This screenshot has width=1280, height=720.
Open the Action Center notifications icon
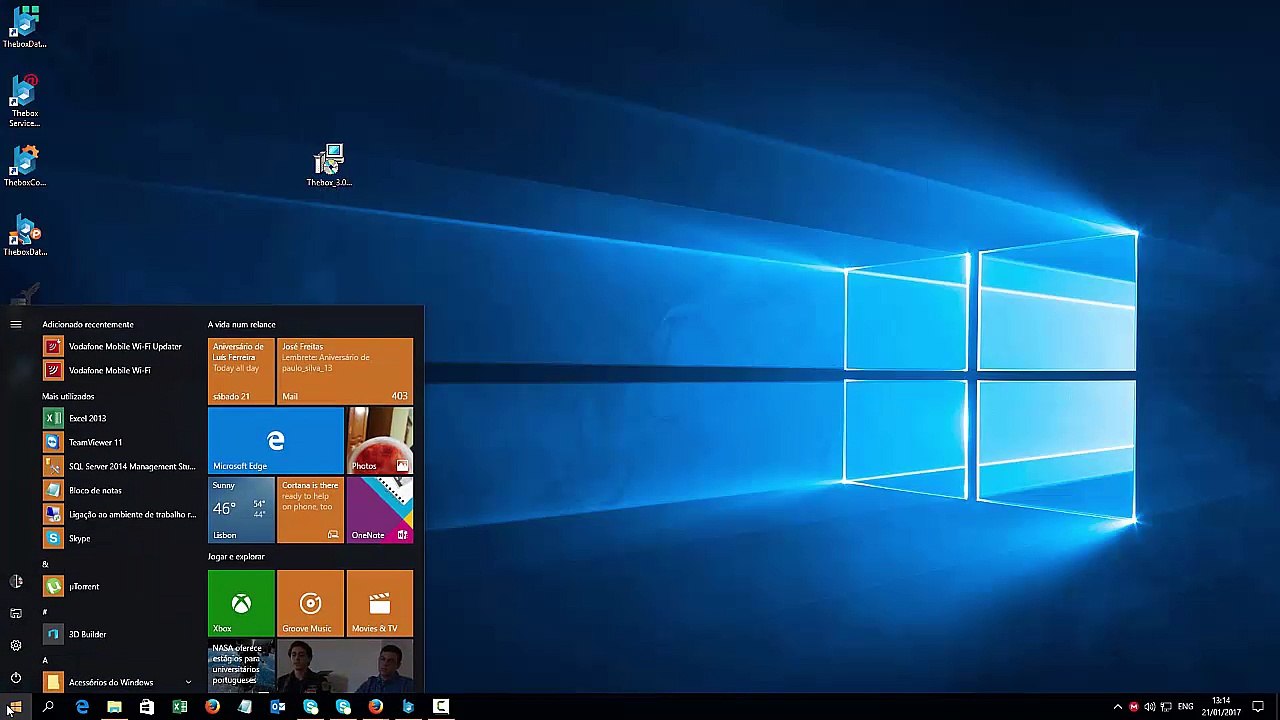click(1258, 707)
